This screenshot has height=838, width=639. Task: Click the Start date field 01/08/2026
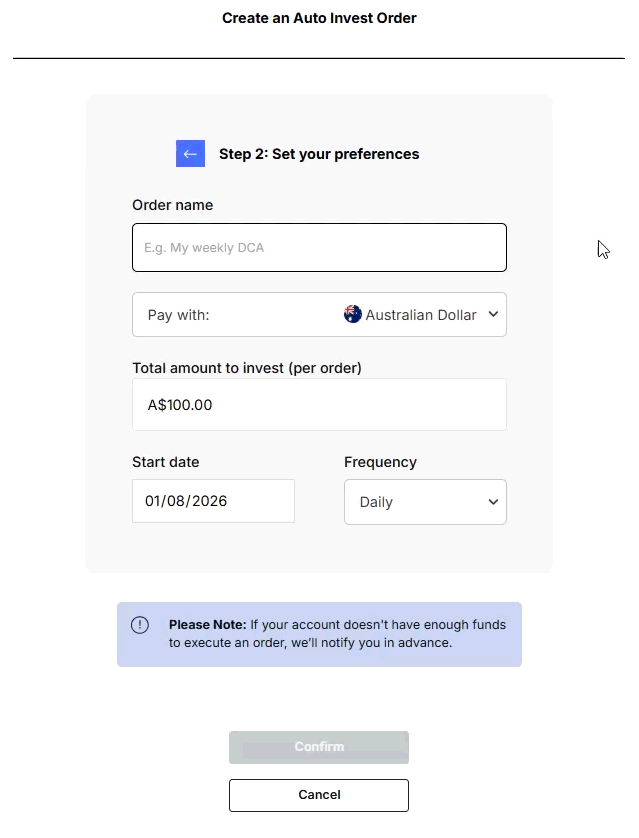coord(213,500)
